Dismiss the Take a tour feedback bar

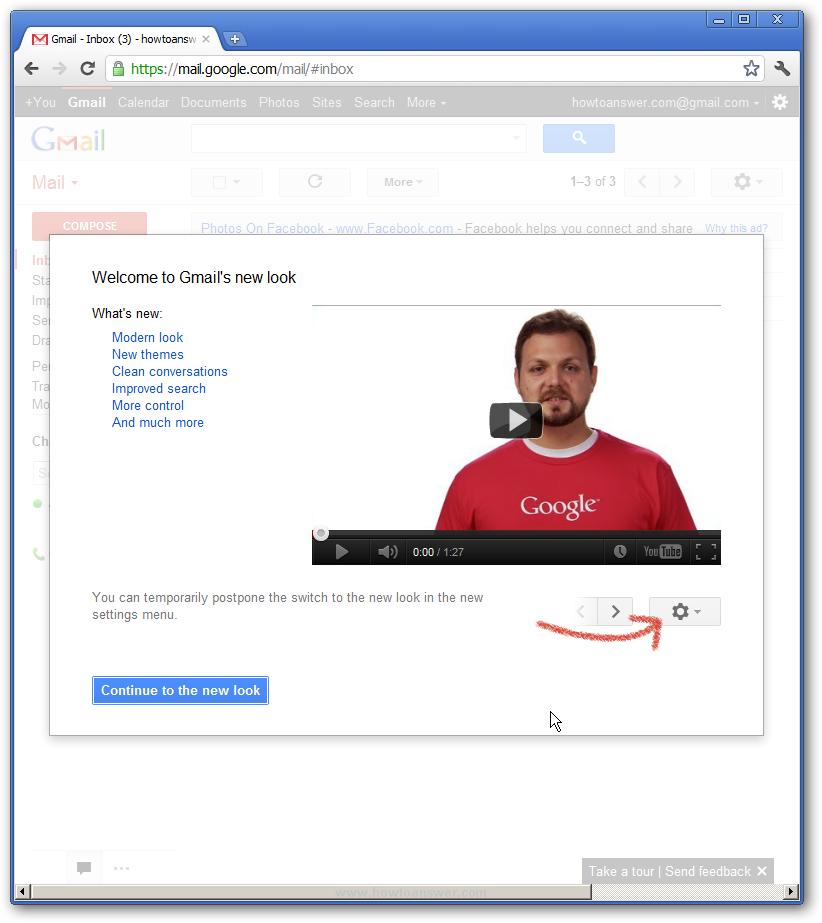(x=761, y=871)
